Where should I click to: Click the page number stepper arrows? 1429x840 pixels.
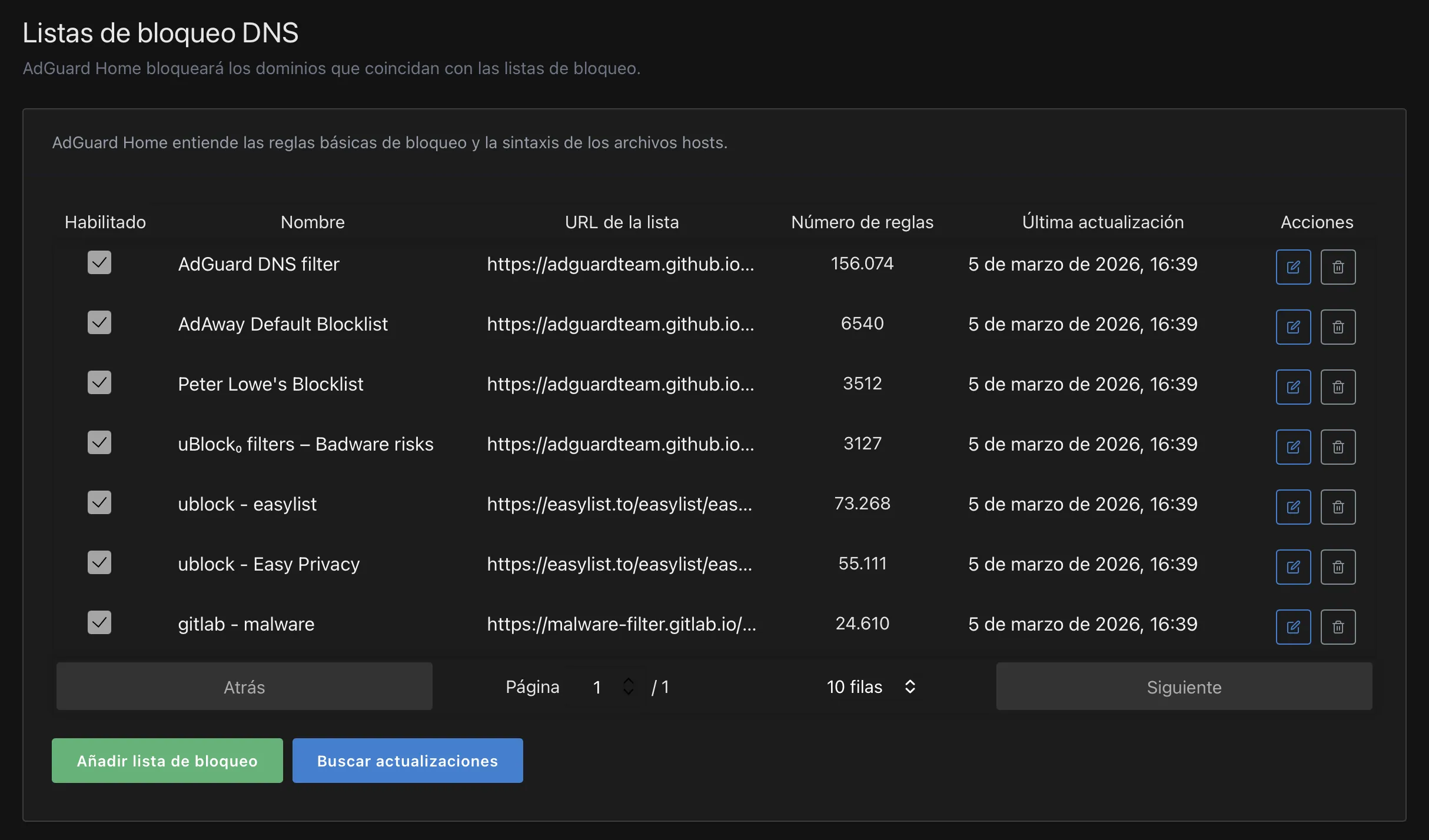pos(628,686)
